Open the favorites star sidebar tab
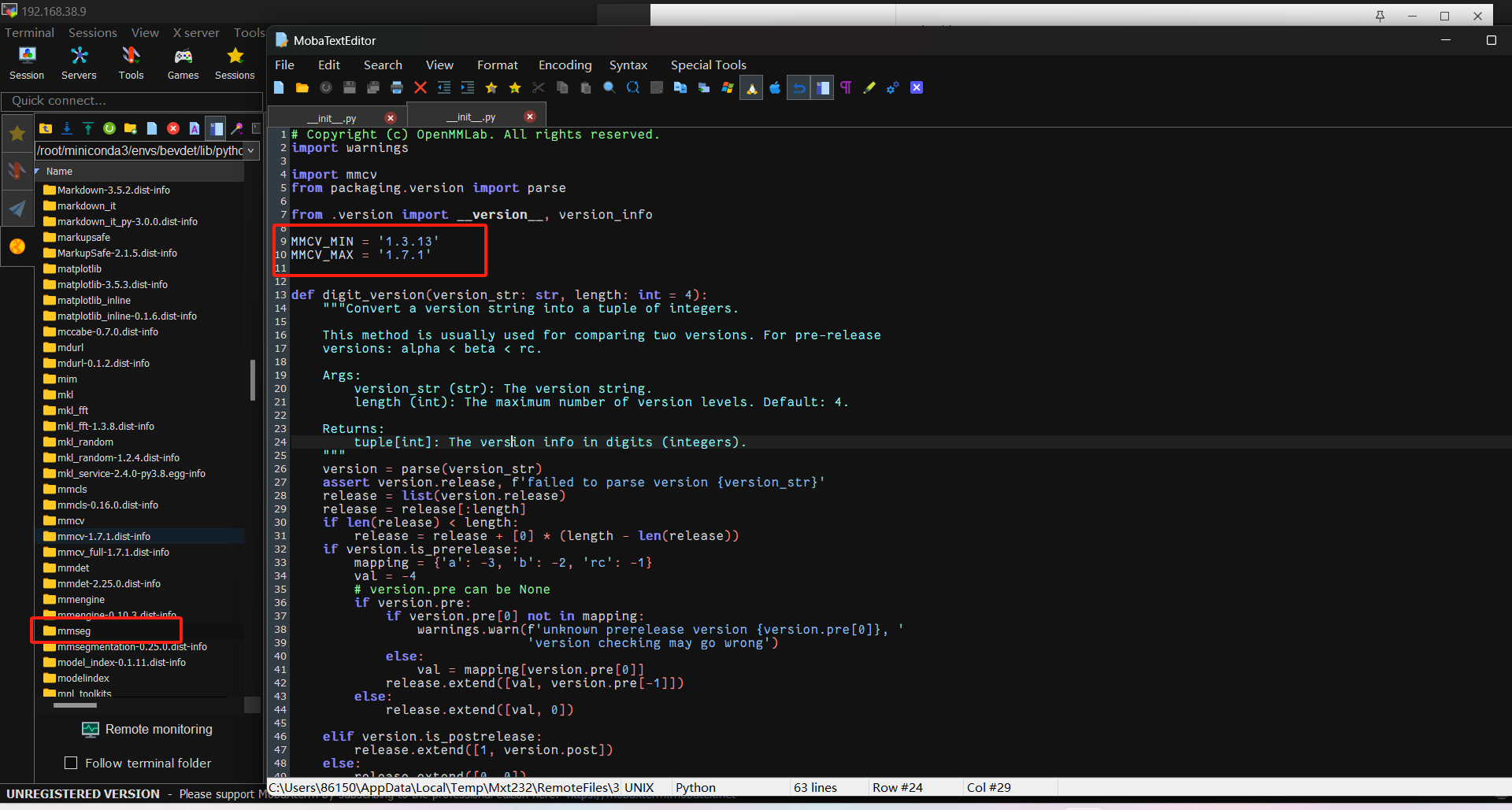Image resolution: width=1512 pixels, height=810 pixels. click(x=17, y=134)
